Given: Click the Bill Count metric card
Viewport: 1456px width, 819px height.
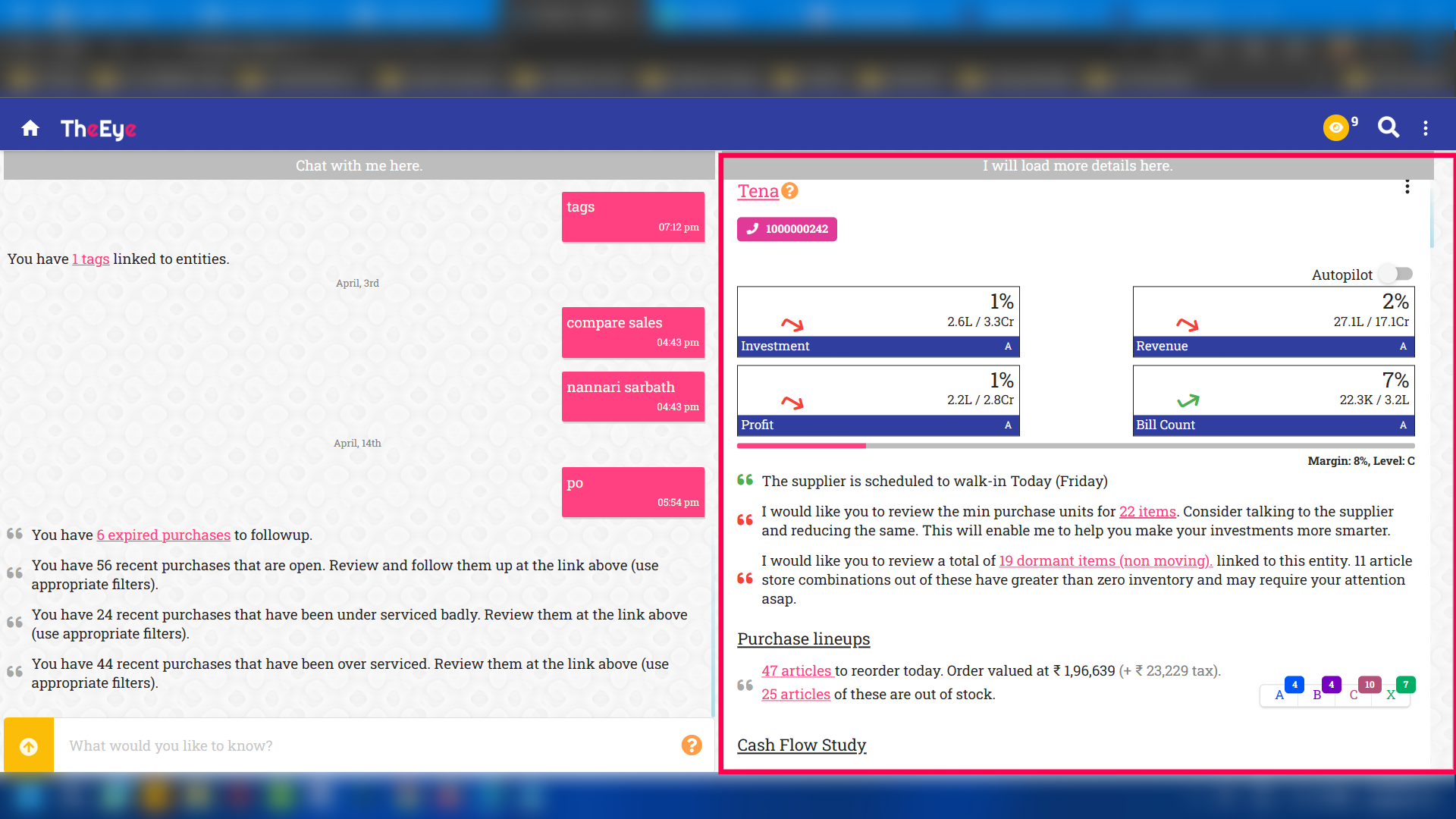Looking at the screenshot, I should click(1273, 400).
